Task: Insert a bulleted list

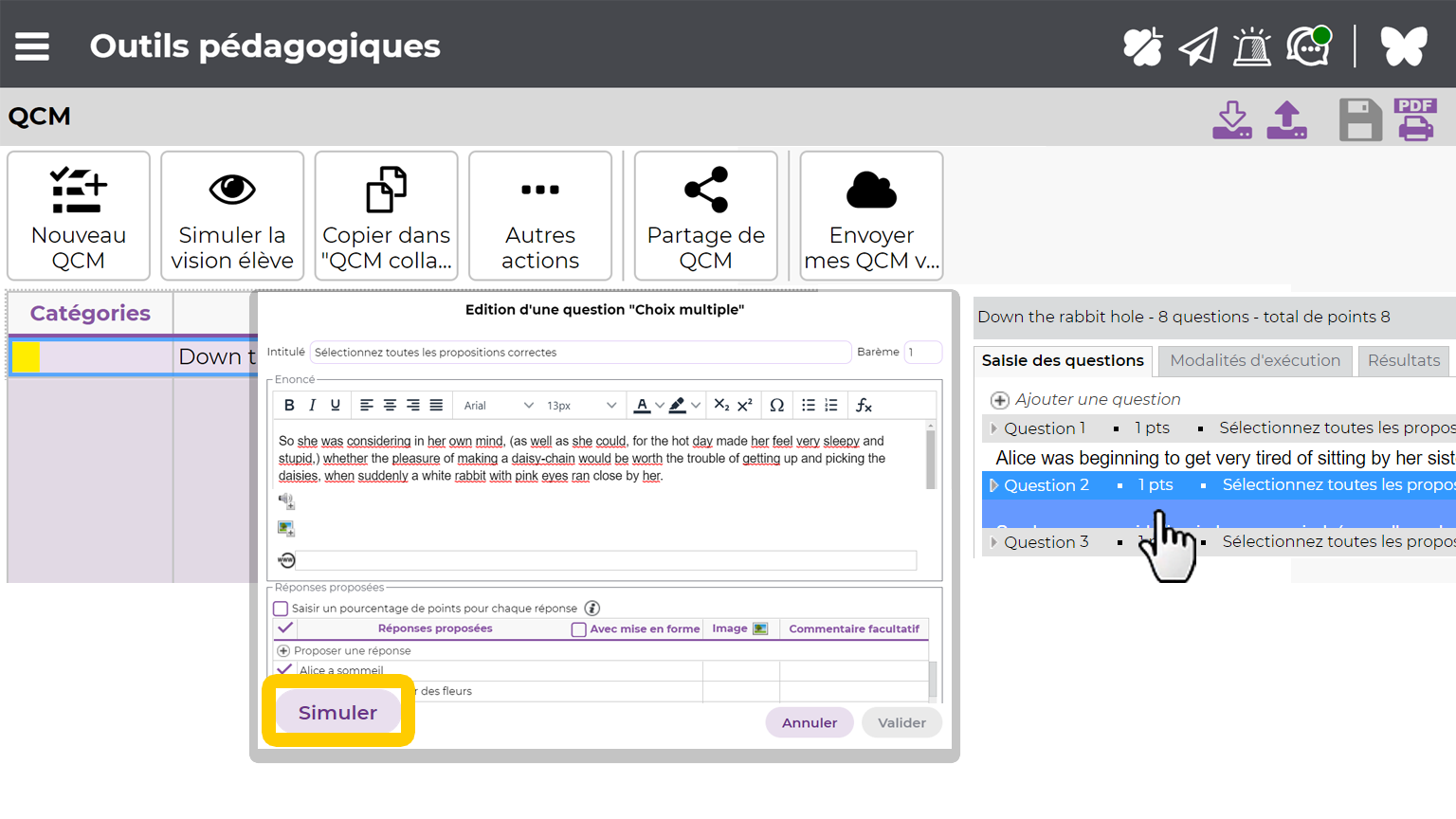Action: (x=809, y=405)
